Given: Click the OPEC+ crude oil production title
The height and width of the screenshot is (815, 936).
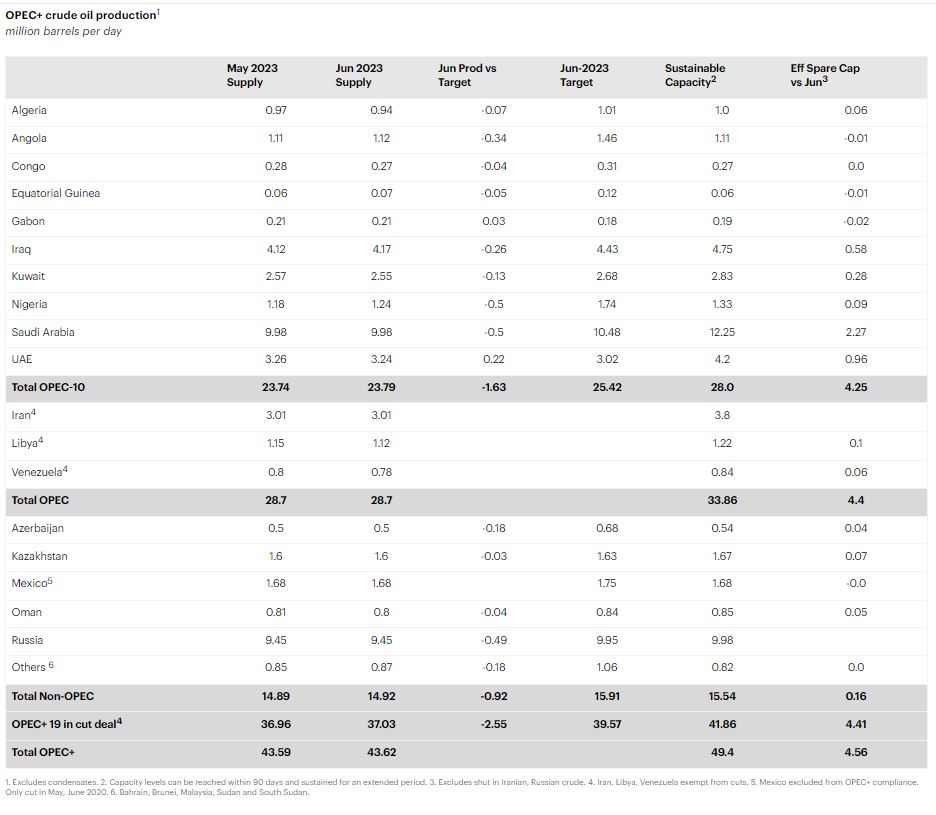Looking at the screenshot, I should 82,15.
